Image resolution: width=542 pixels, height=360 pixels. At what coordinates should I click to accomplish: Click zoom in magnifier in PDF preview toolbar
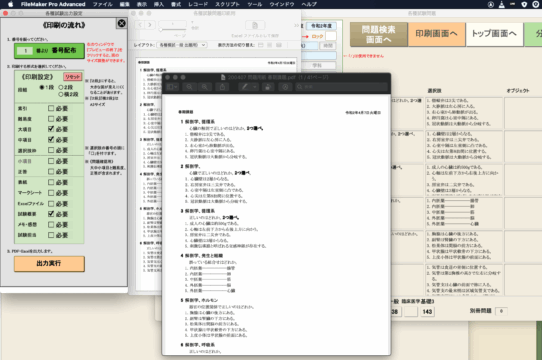(x=205, y=87)
